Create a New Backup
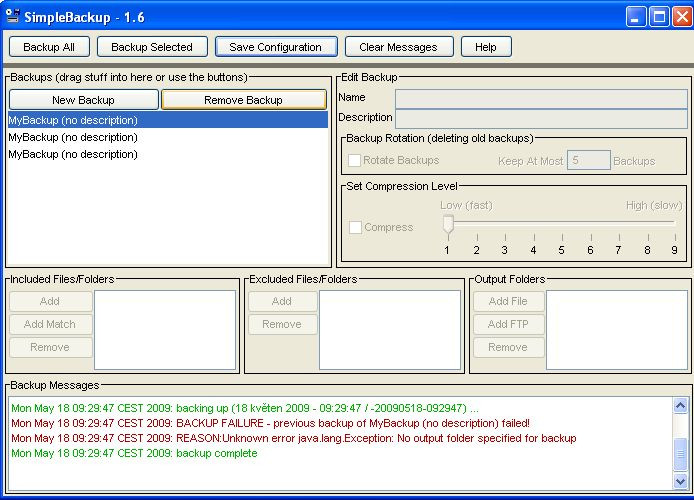This screenshot has height=500, width=694. [84, 100]
